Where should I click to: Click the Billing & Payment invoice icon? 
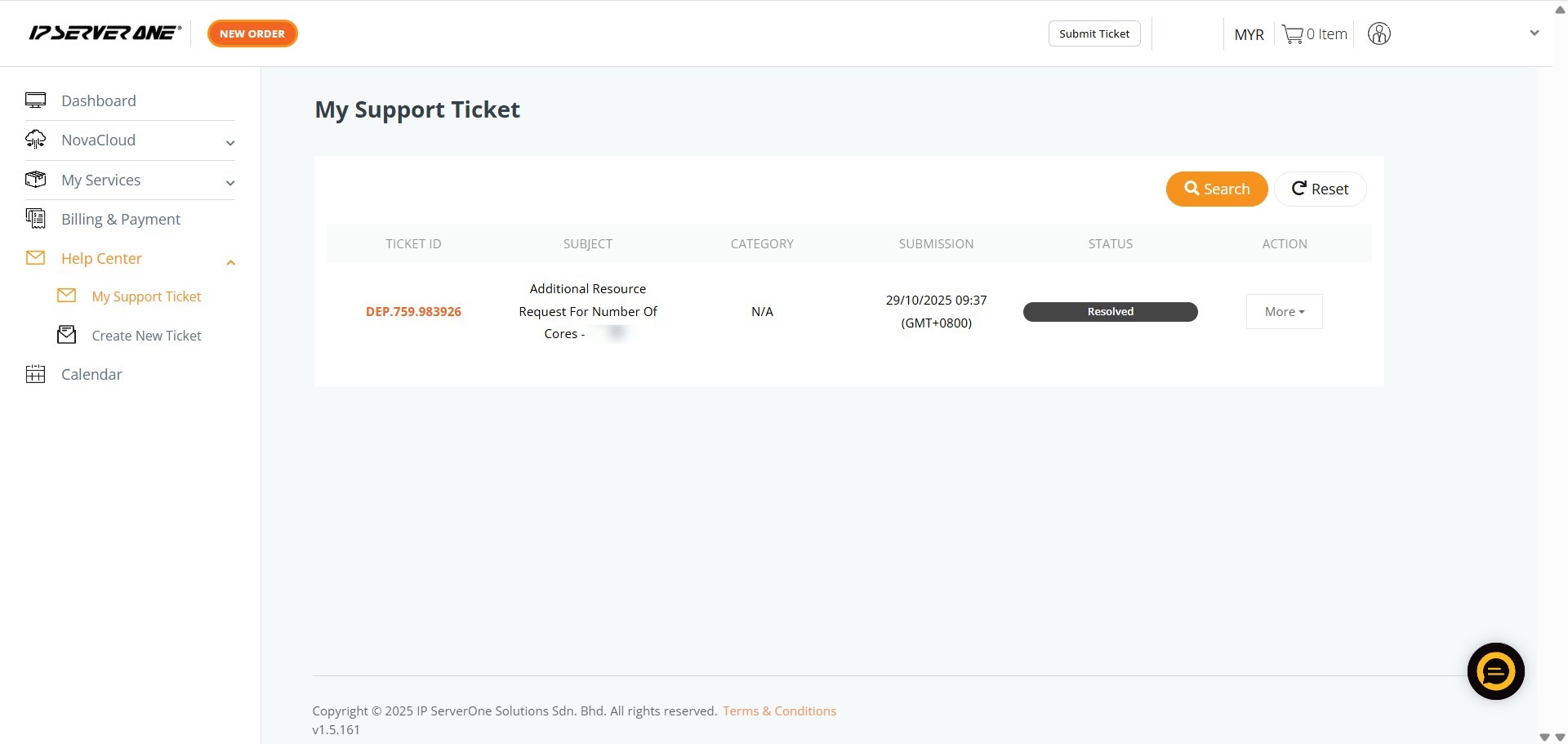pos(35,219)
